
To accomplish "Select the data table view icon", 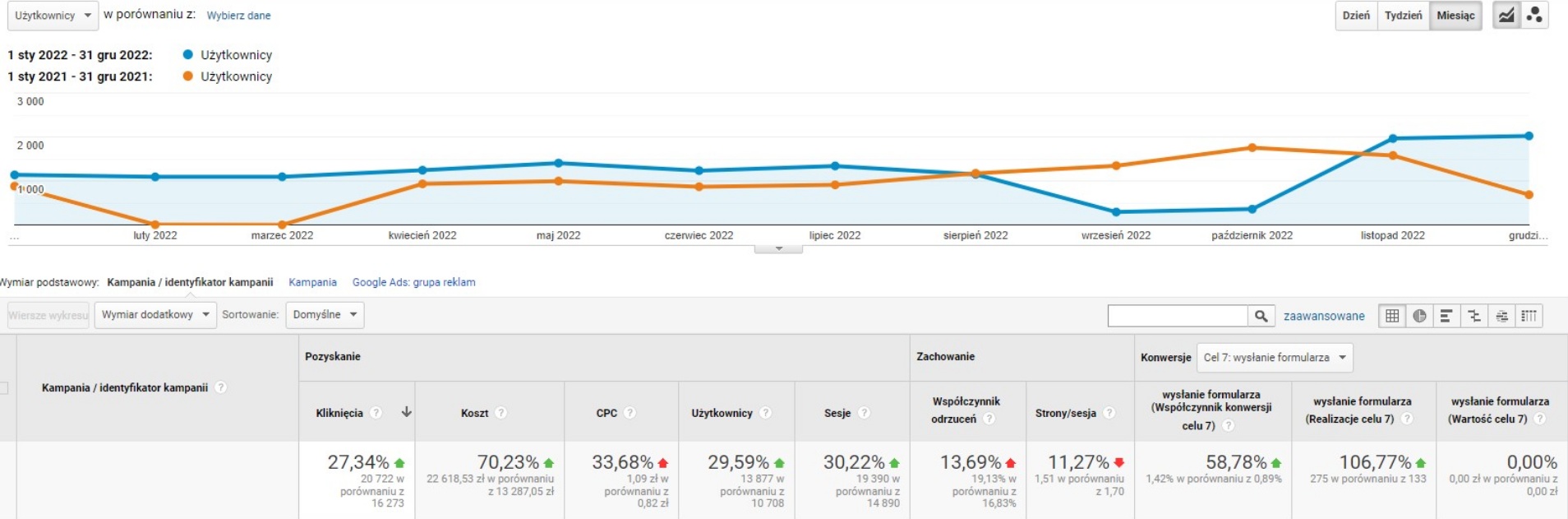I will click(x=1392, y=316).
